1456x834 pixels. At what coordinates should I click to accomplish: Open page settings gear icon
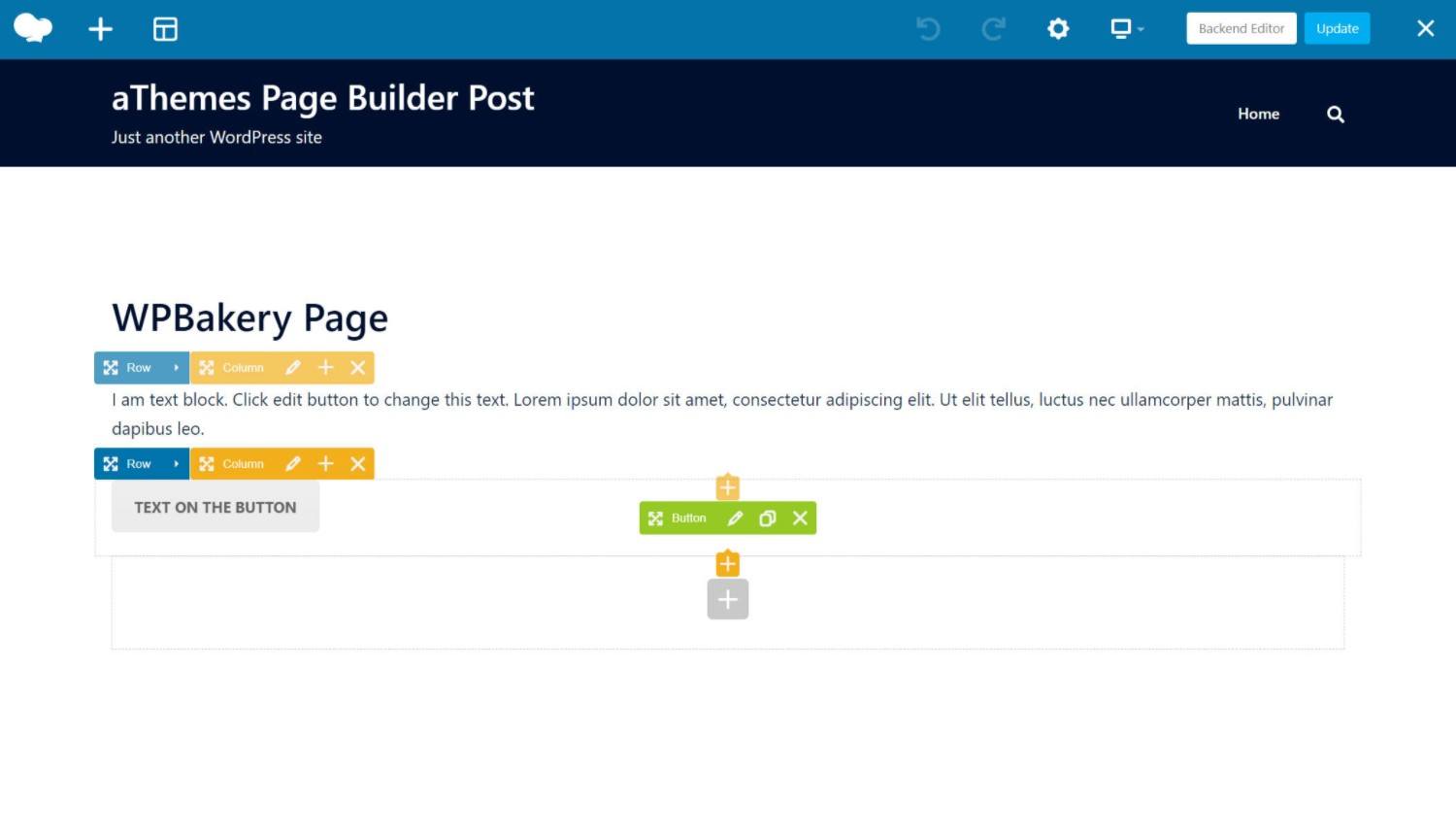coord(1058,29)
